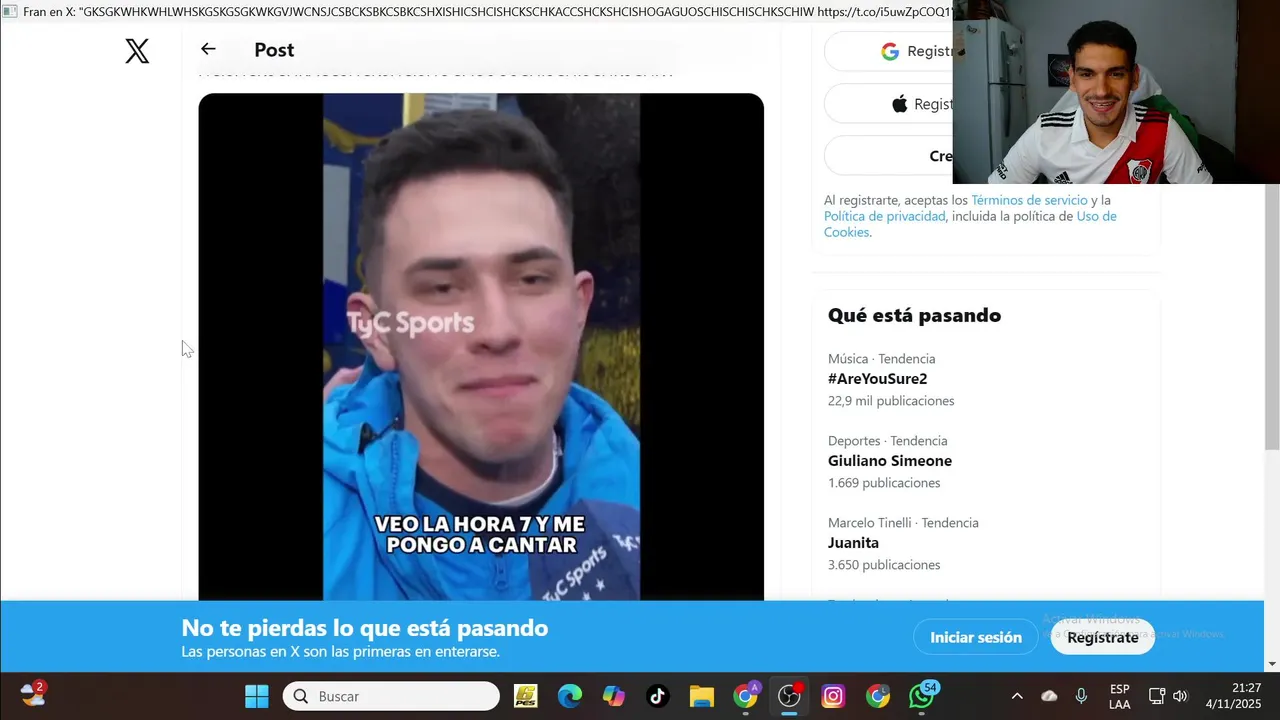Click the taskbar Buscar search field
The width and height of the screenshot is (1280, 720).
coord(391,696)
